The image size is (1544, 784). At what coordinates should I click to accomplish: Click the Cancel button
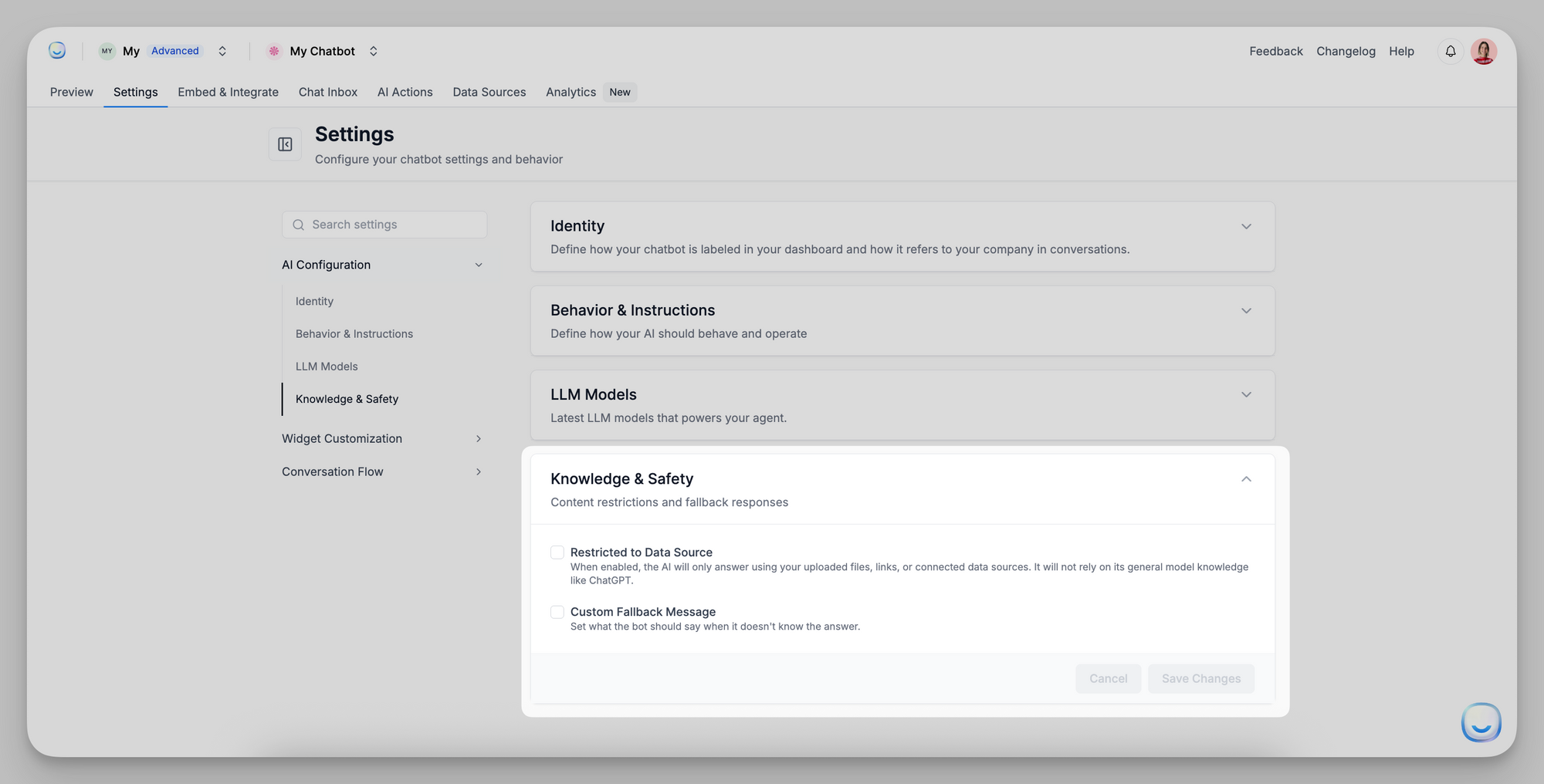(x=1109, y=679)
